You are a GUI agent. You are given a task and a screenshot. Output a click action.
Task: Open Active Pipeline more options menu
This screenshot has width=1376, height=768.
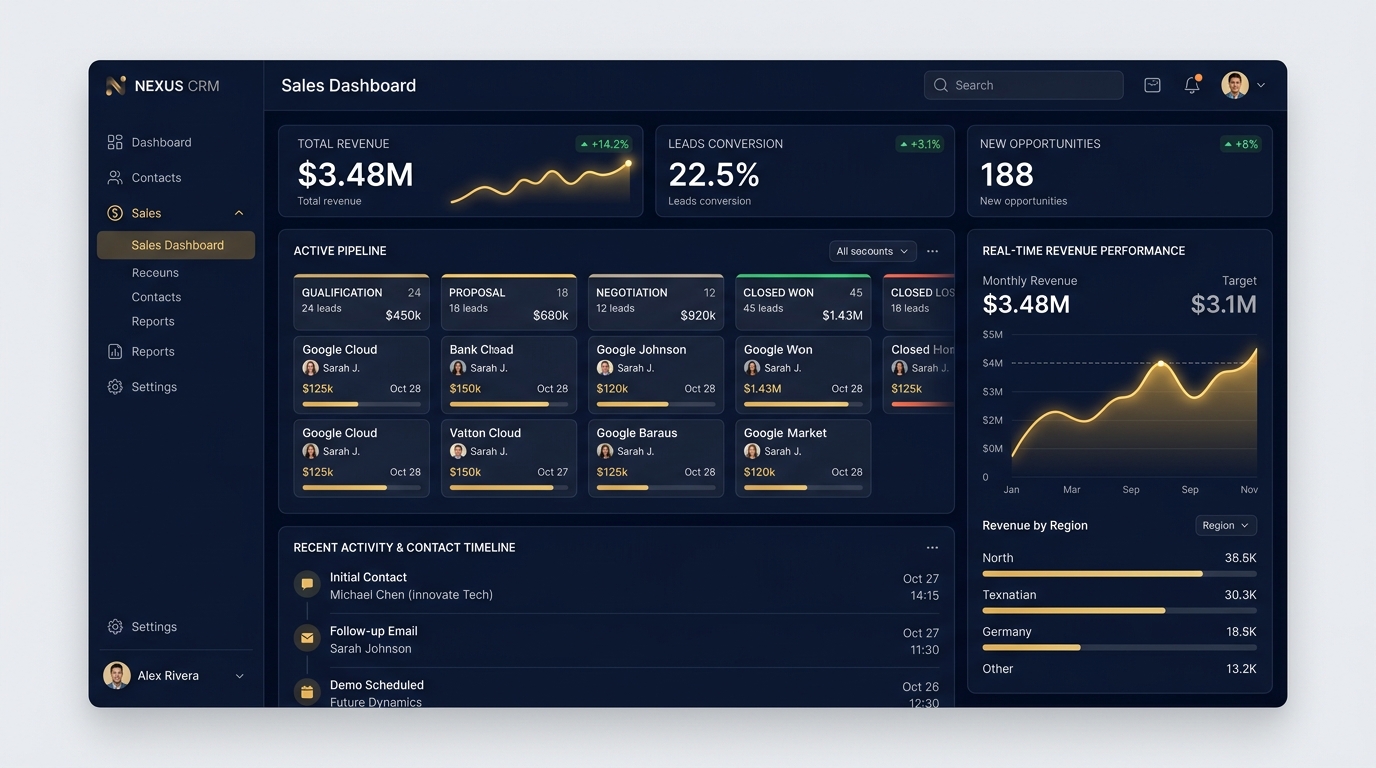[x=932, y=251]
